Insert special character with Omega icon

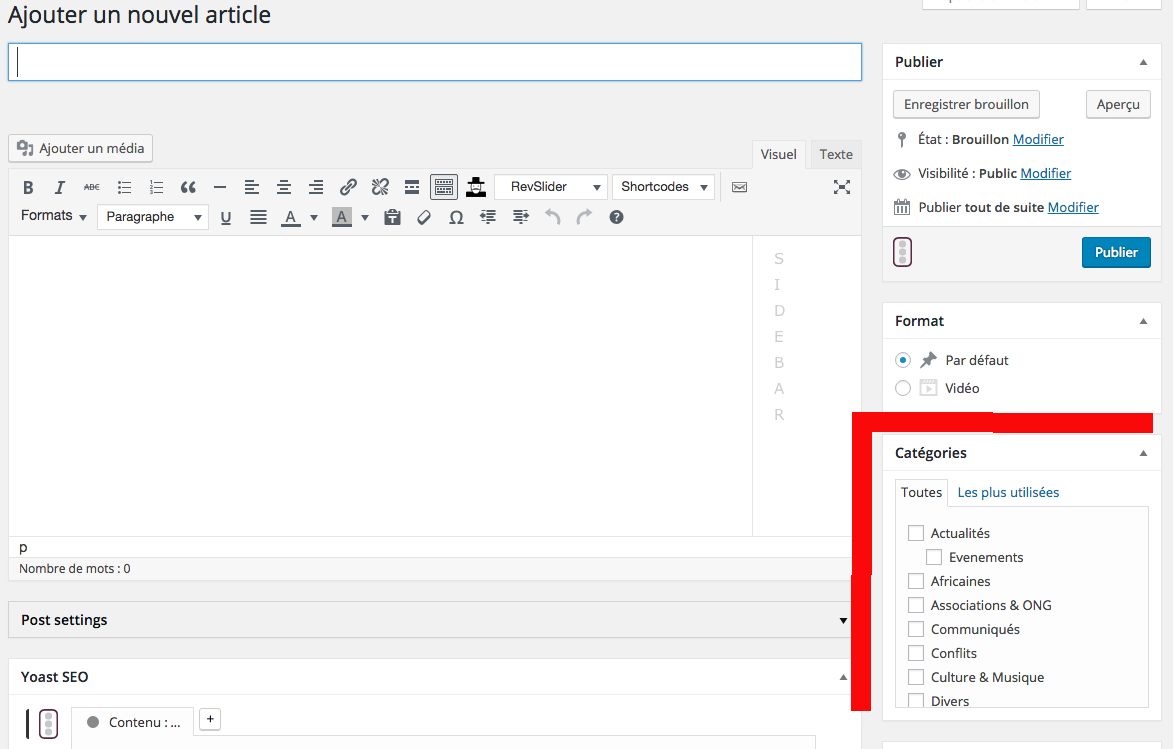click(x=456, y=217)
